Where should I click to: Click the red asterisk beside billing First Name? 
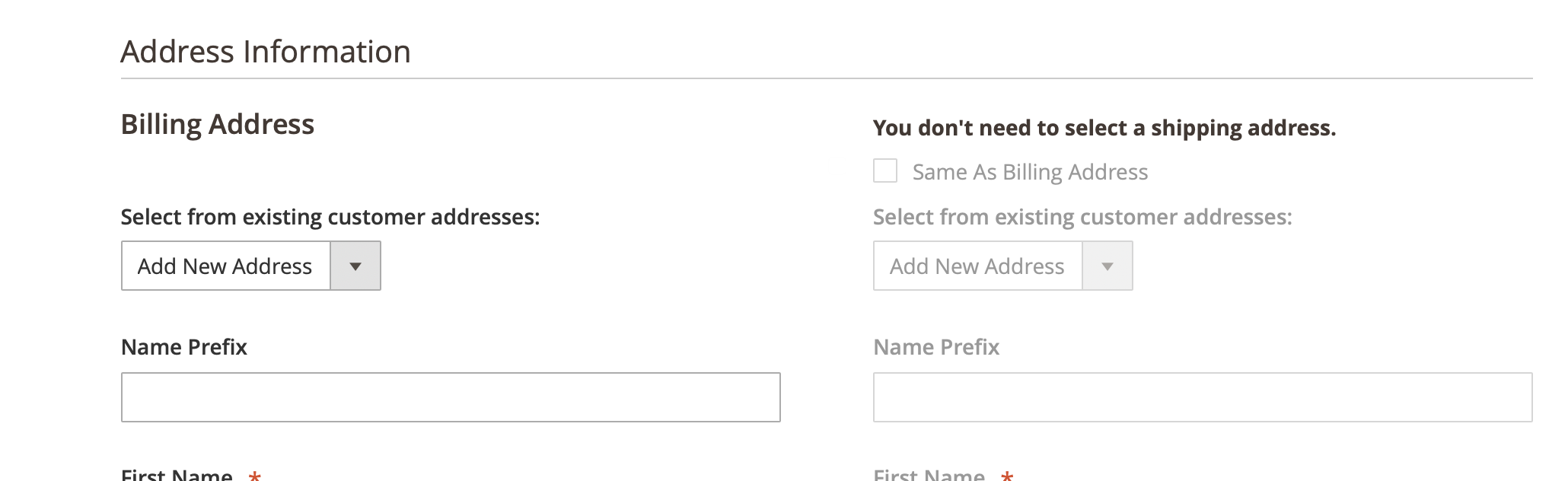click(x=255, y=476)
